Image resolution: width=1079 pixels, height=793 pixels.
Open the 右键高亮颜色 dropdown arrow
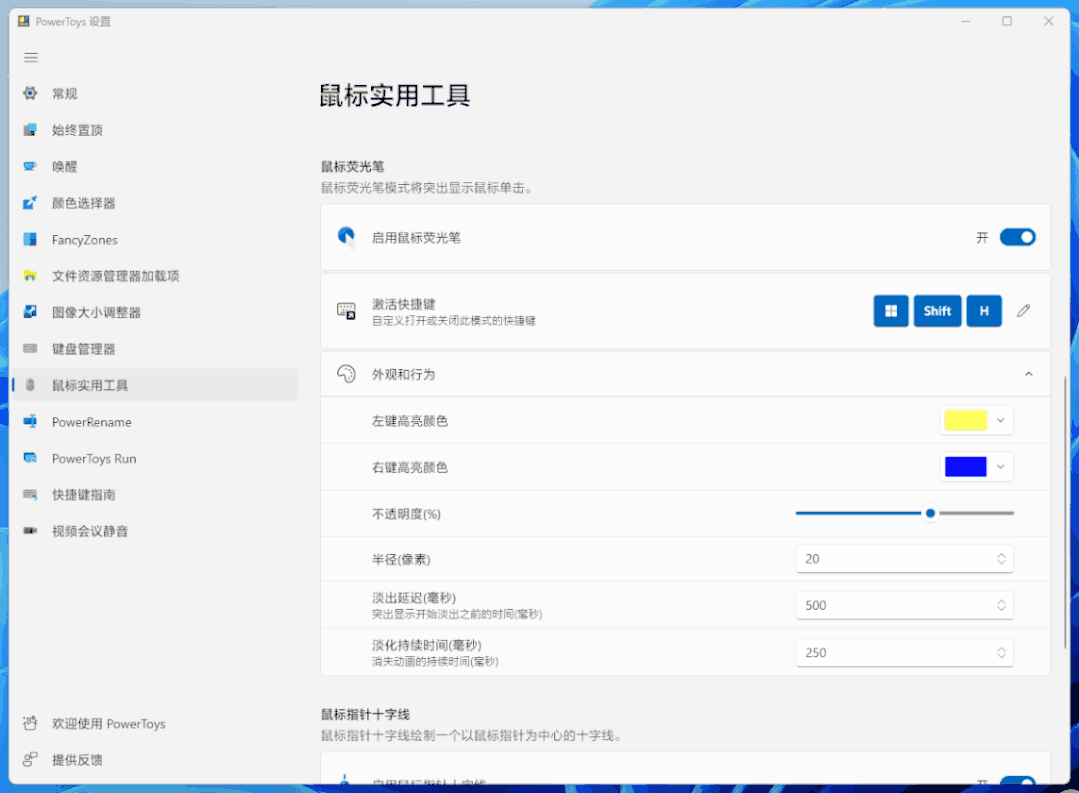[1001, 467]
